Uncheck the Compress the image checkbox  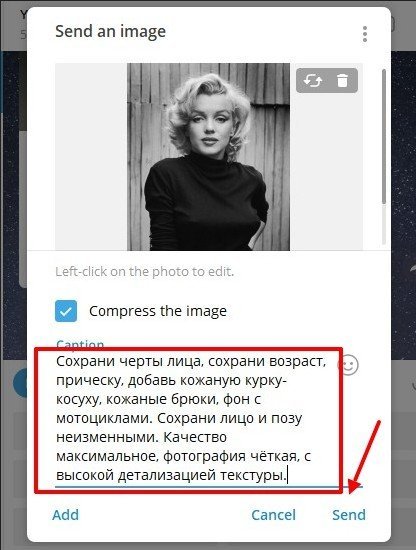click(66, 311)
